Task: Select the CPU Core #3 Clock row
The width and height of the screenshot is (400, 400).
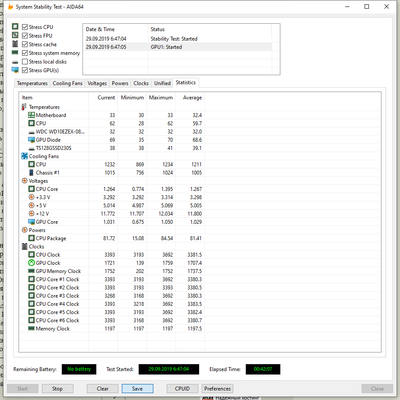Action: tap(112, 296)
